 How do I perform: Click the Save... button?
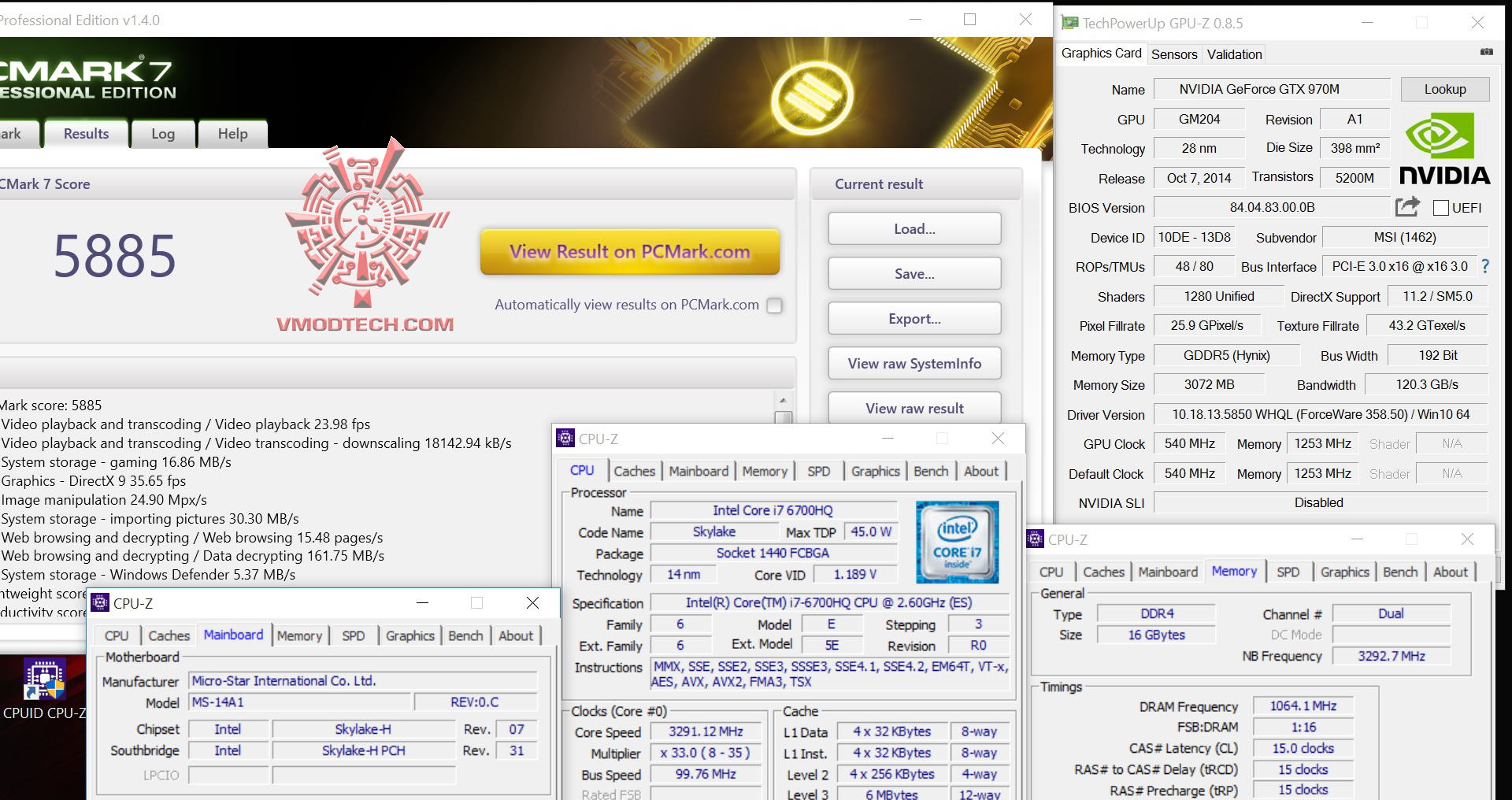(914, 274)
